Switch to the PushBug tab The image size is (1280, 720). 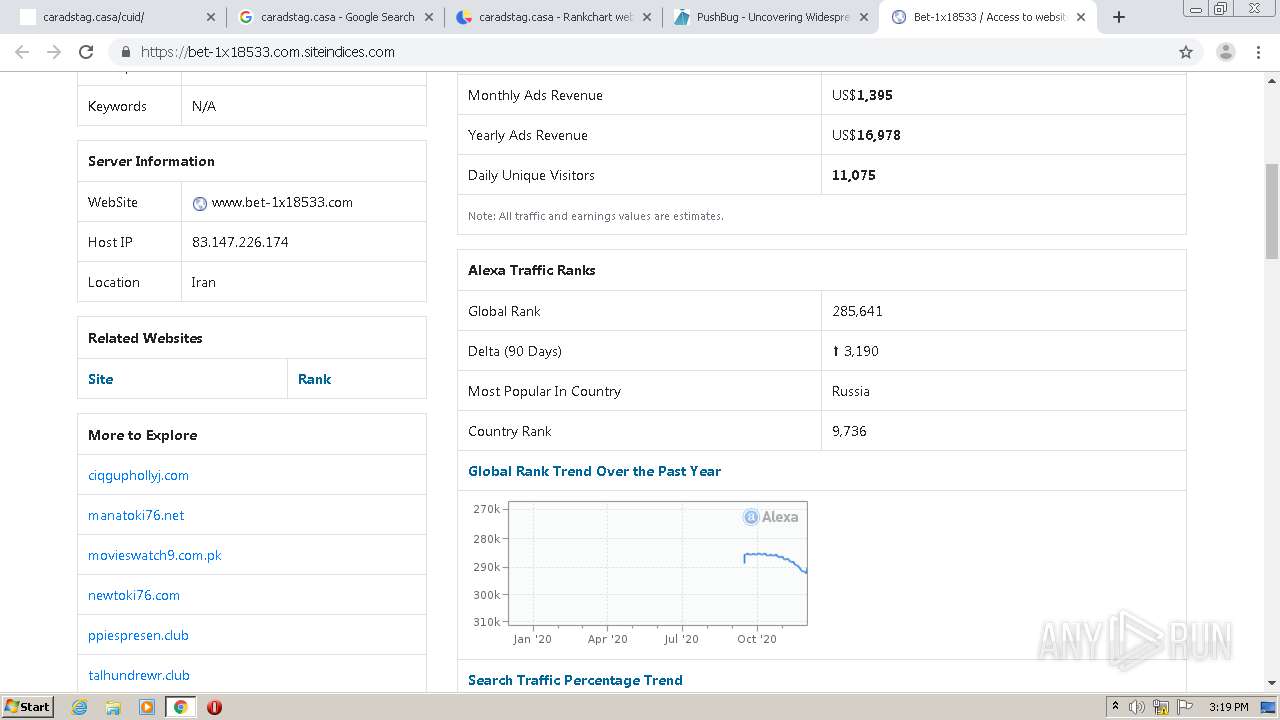point(772,17)
